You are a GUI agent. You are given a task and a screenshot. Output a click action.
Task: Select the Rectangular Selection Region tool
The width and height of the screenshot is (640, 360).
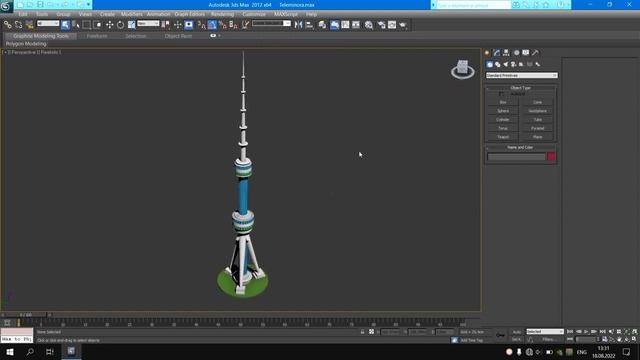click(87, 25)
